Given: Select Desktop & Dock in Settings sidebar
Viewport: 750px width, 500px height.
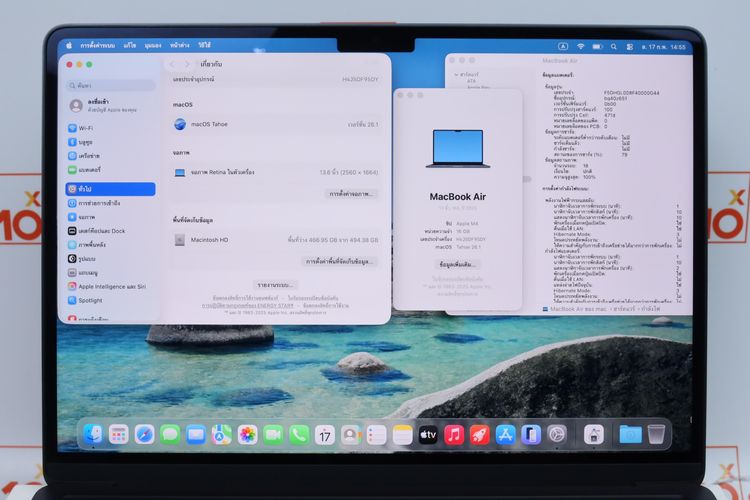Looking at the screenshot, I should [110, 231].
